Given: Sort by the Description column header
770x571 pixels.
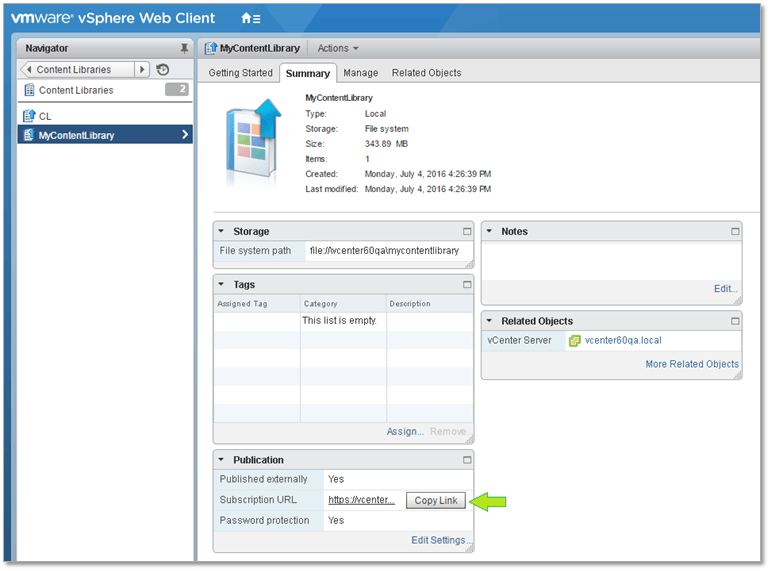Looking at the screenshot, I should tap(430, 304).
